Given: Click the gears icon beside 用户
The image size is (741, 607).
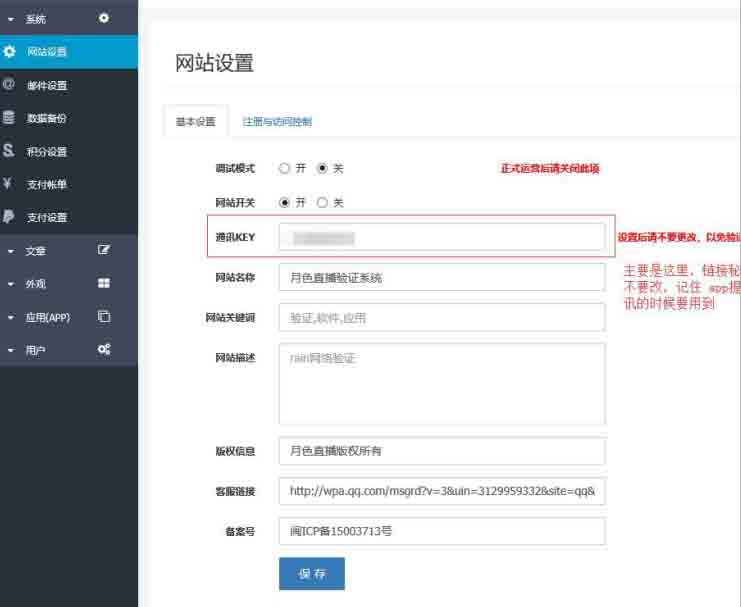Looking at the screenshot, I should click(104, 349).
